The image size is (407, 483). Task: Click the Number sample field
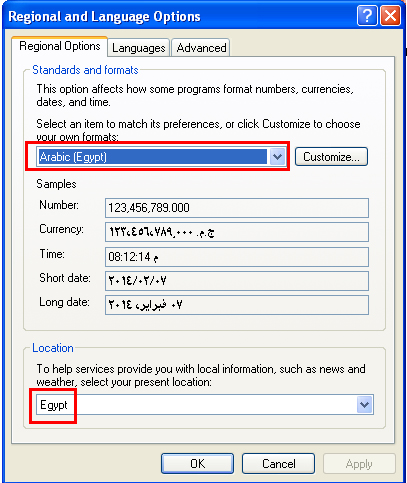click(237, 208)
